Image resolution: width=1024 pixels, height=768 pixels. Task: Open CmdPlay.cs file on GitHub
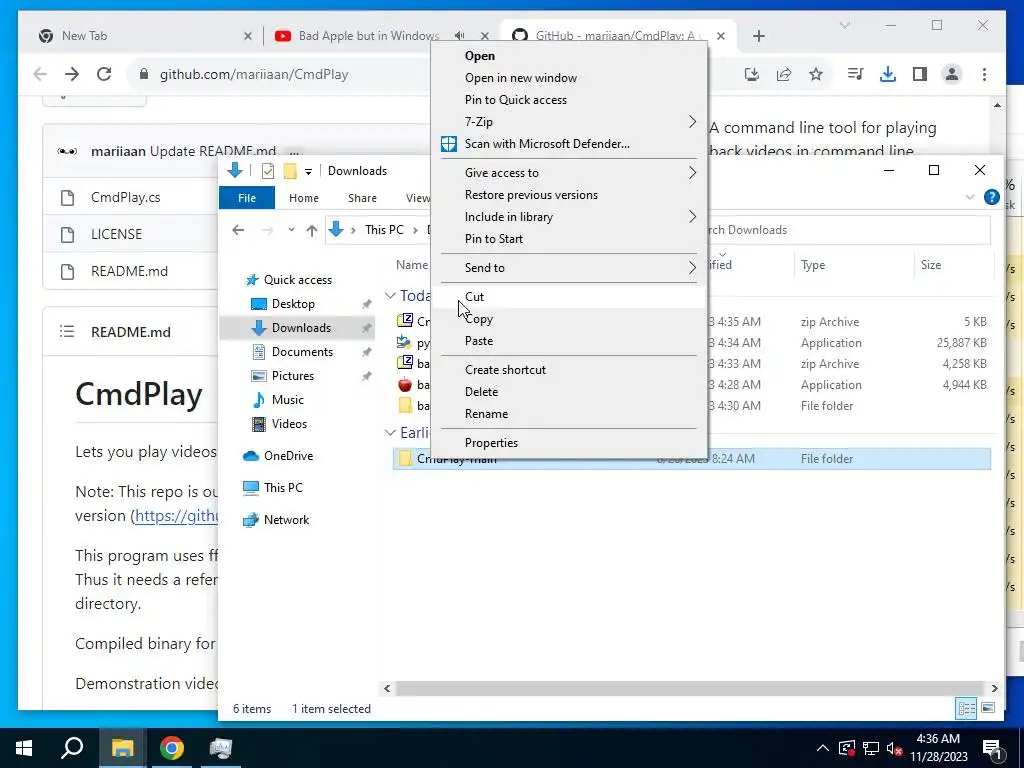pos(125,197)
